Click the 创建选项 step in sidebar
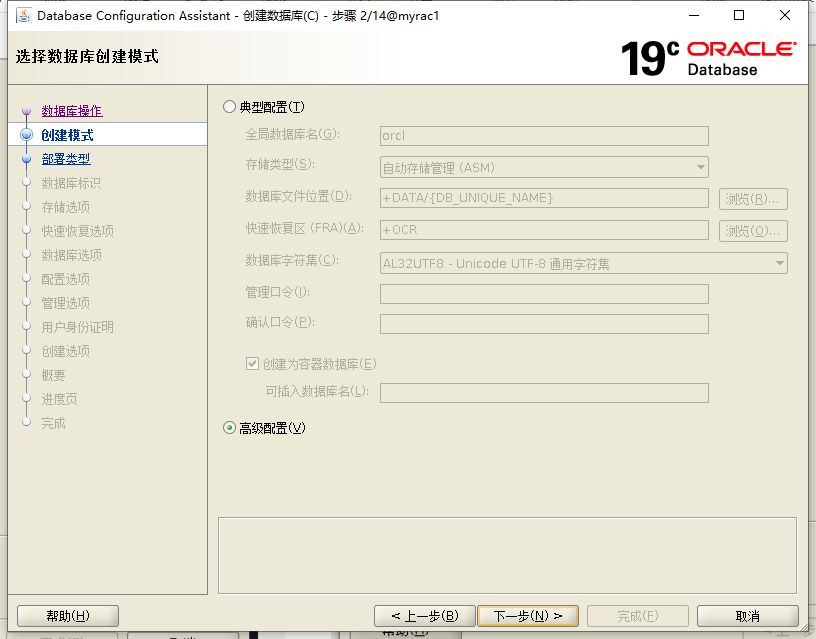 pyautogui.click(x=66, y=351)
